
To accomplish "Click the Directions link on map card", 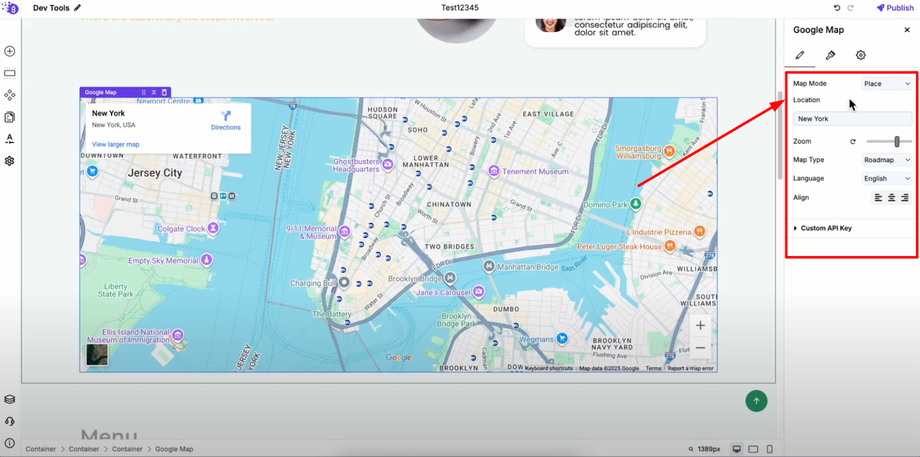I will tap(226, 120).
